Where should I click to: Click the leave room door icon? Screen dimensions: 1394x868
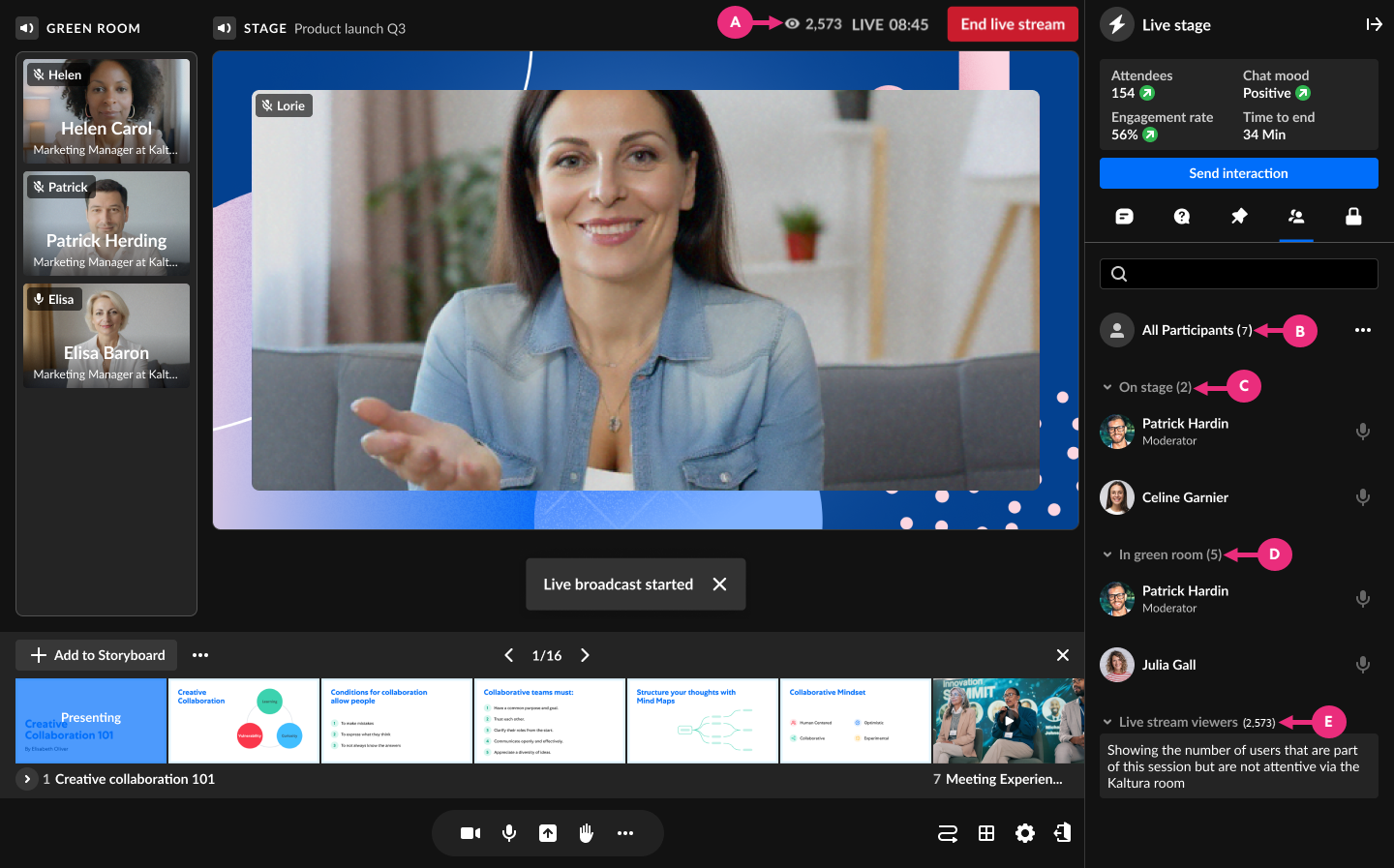tap(1063, 832)
